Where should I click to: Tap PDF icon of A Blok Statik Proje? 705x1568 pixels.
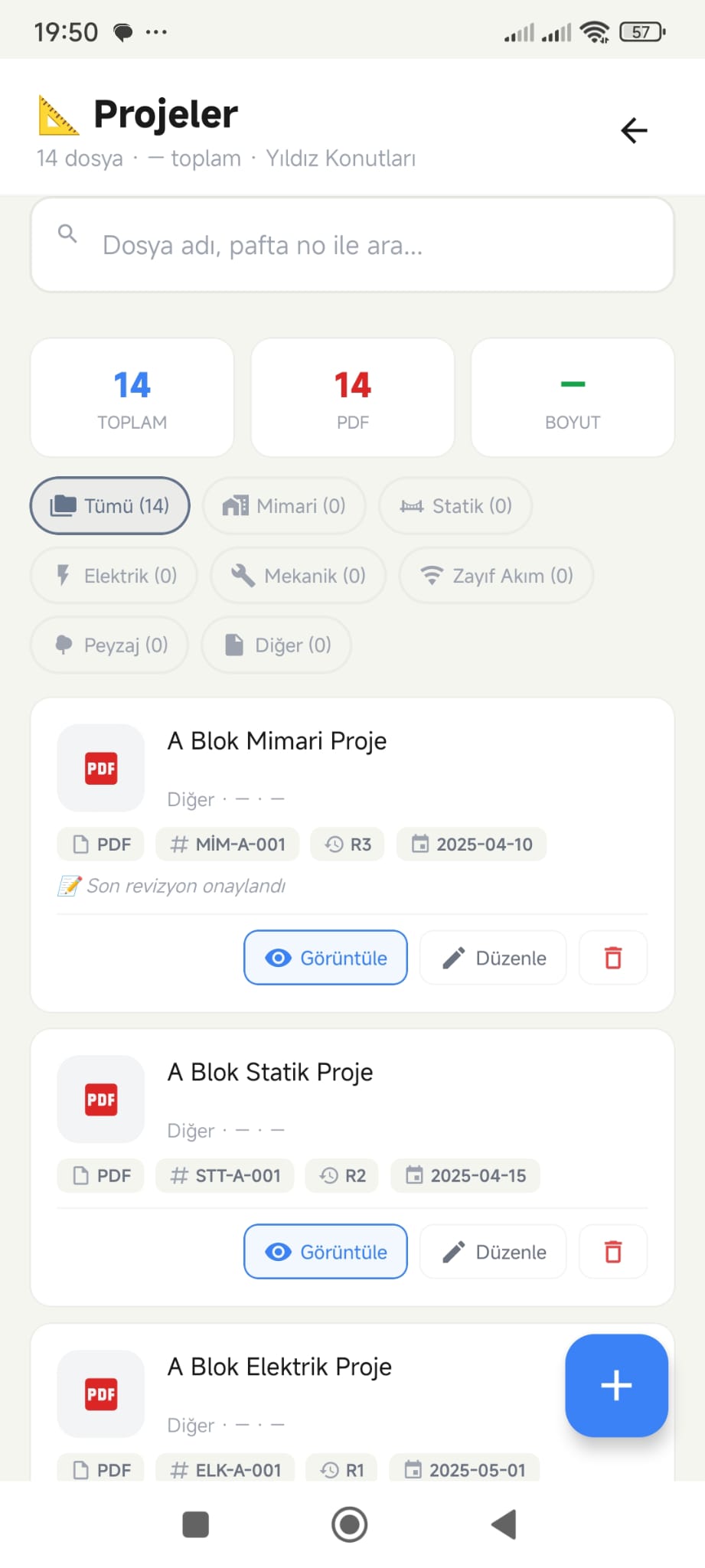(101, 1099)
